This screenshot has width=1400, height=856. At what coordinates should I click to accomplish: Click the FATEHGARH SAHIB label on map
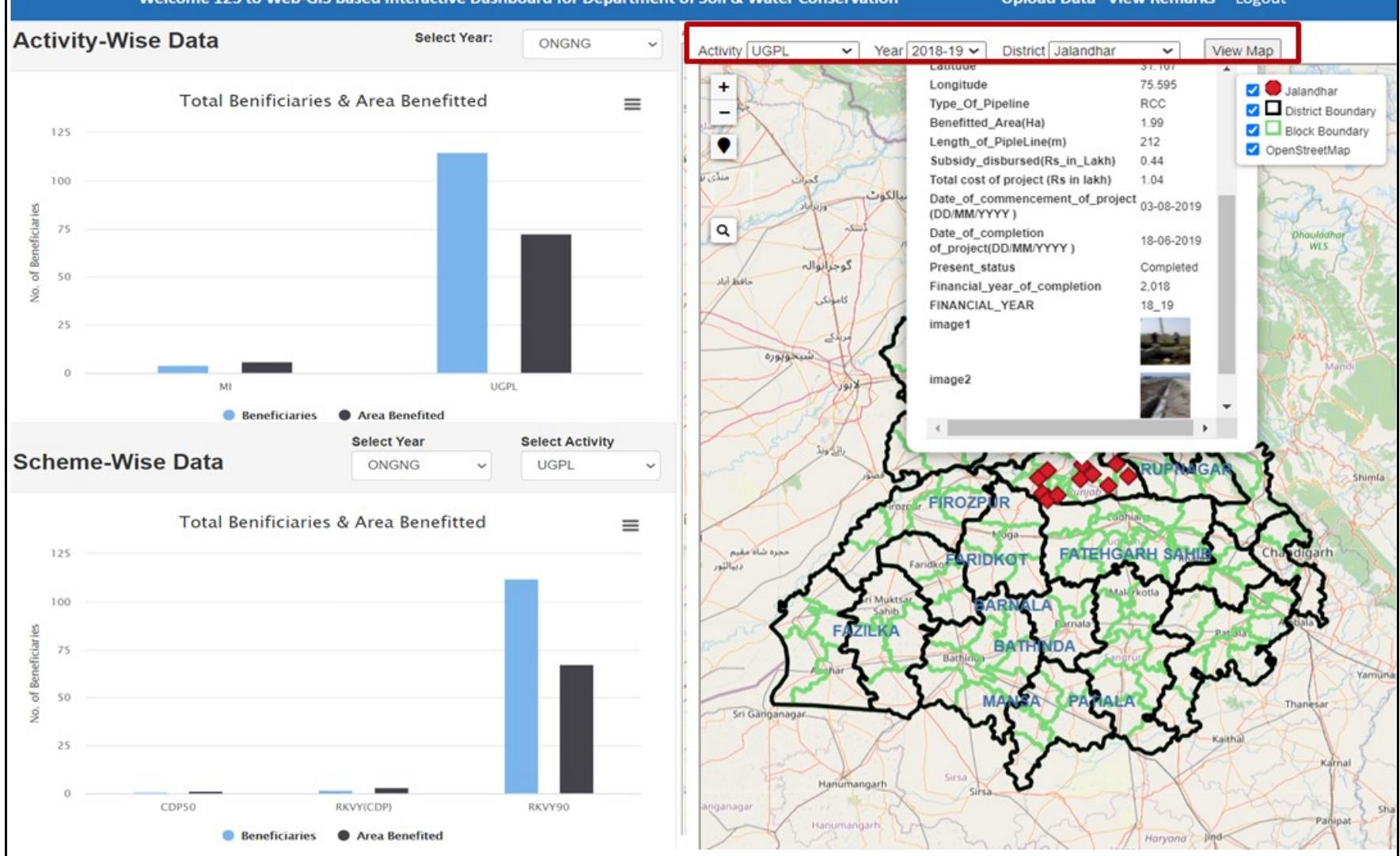pyautogui.click(x=1135, y=554)
